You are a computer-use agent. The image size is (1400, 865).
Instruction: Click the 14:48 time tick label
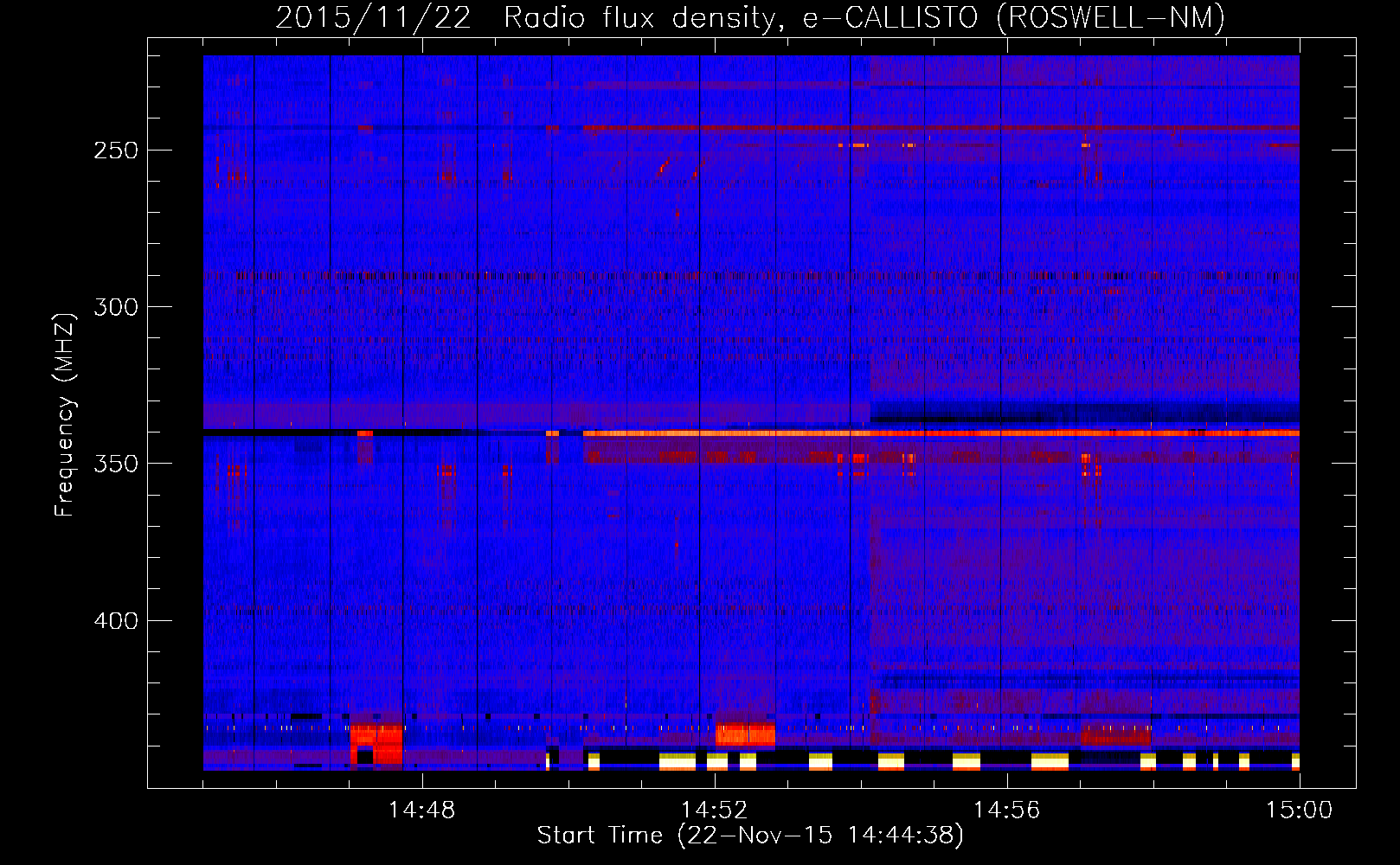(422, 811)
